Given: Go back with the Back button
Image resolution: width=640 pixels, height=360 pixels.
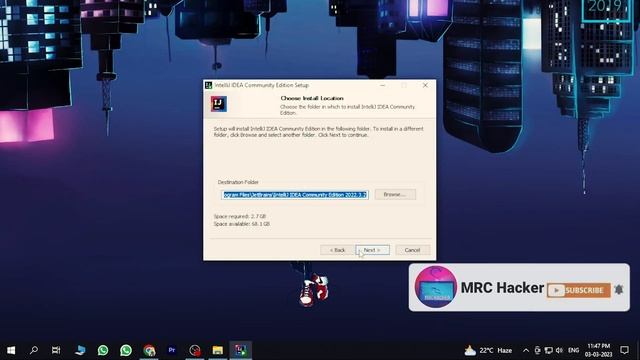Looking at the screenshot, I should (x=338, y=250).
